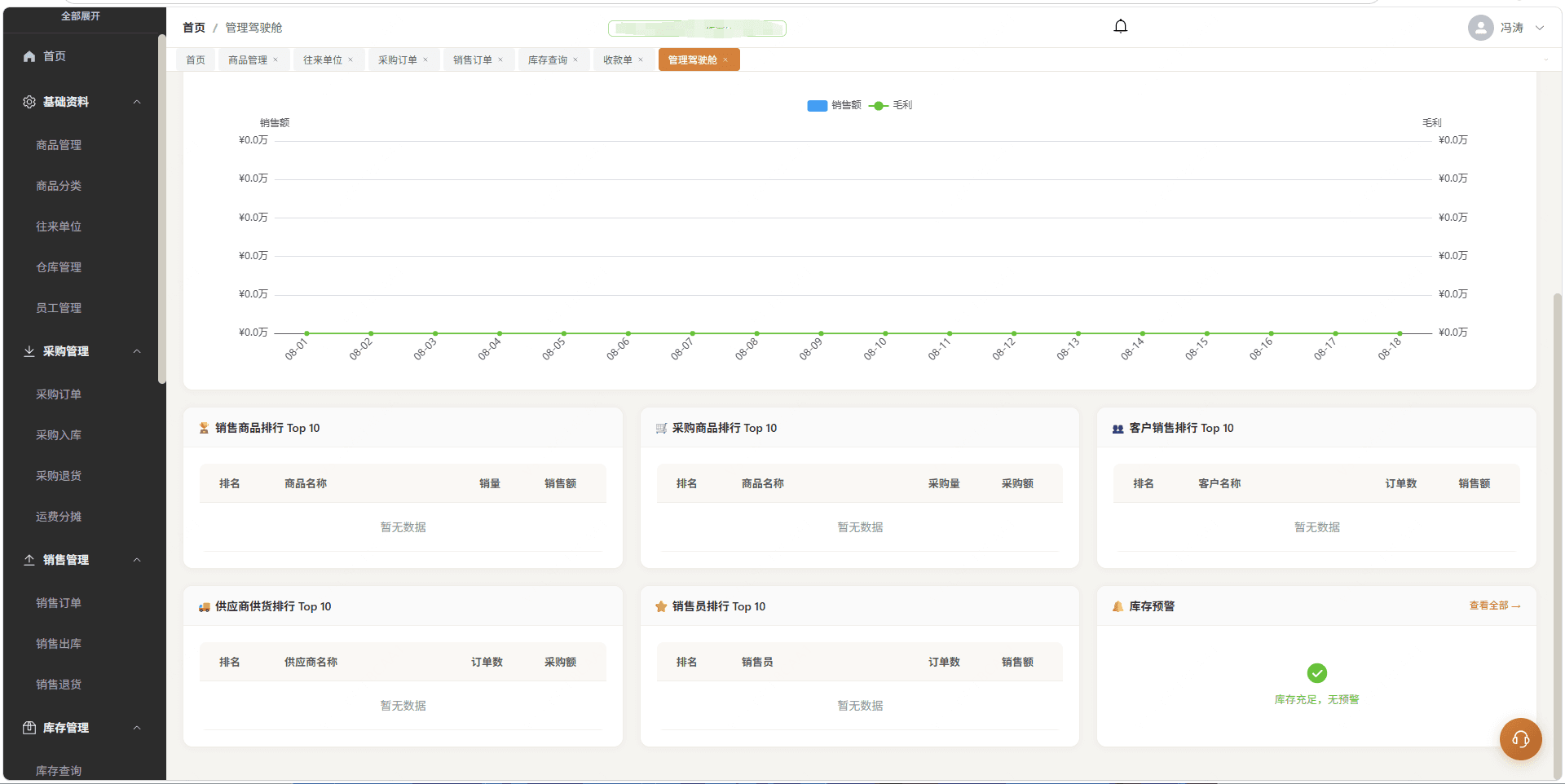The image size is (1565, 784).
Task: Open 采购入库 in the sidebar
Action: pyautogui.click(x=59, y=435)
